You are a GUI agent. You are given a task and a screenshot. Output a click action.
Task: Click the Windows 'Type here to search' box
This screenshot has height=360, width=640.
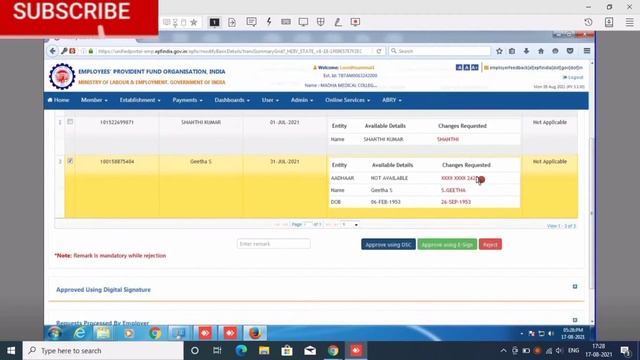(x=103, y=351)
